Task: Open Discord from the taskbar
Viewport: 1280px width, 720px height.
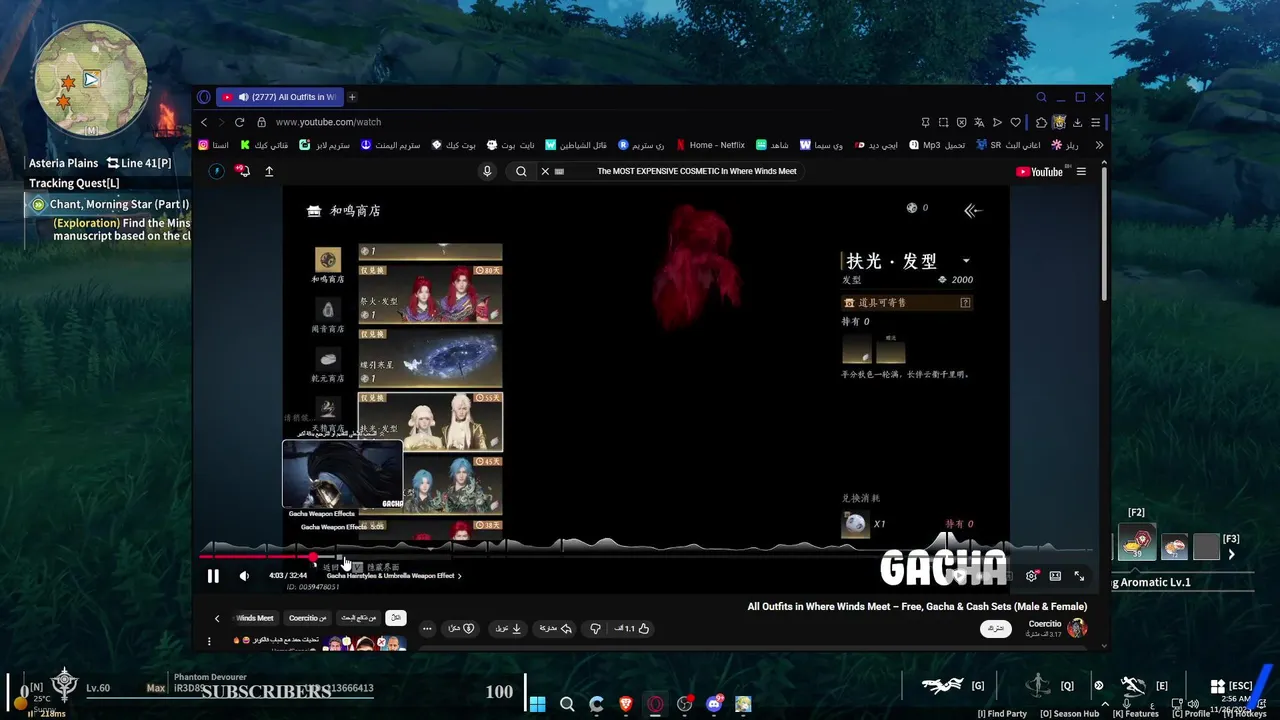Action: (714, 704)
